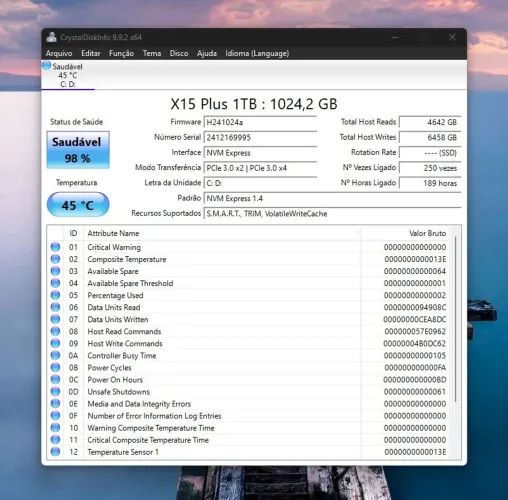Open the Tema menu
The width and height of the screenshot is (508, 500).
click(152, 53)
